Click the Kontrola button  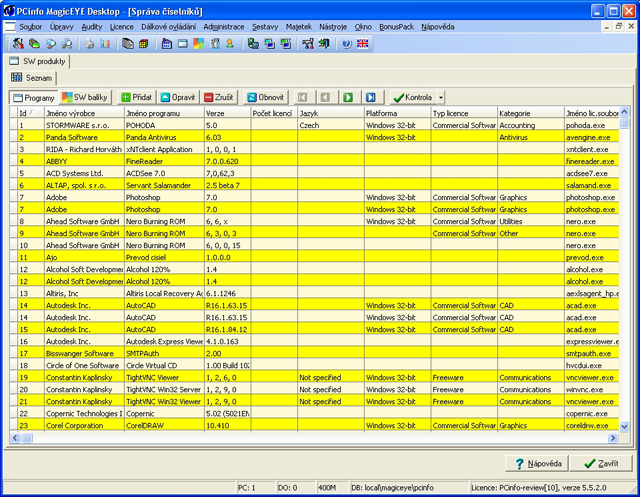[413, 98]
